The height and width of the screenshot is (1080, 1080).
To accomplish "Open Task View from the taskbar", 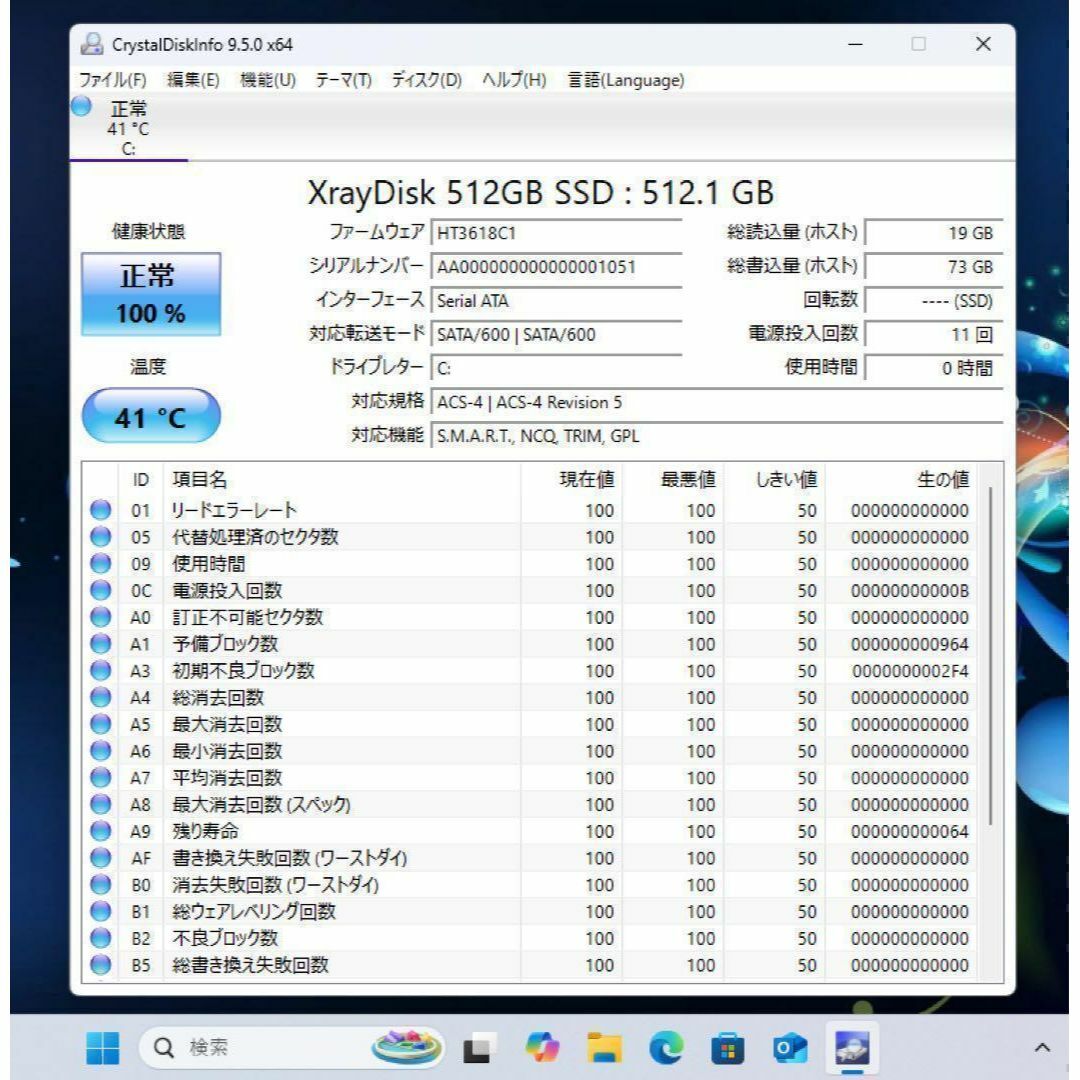I will (x=479, y=1048).
